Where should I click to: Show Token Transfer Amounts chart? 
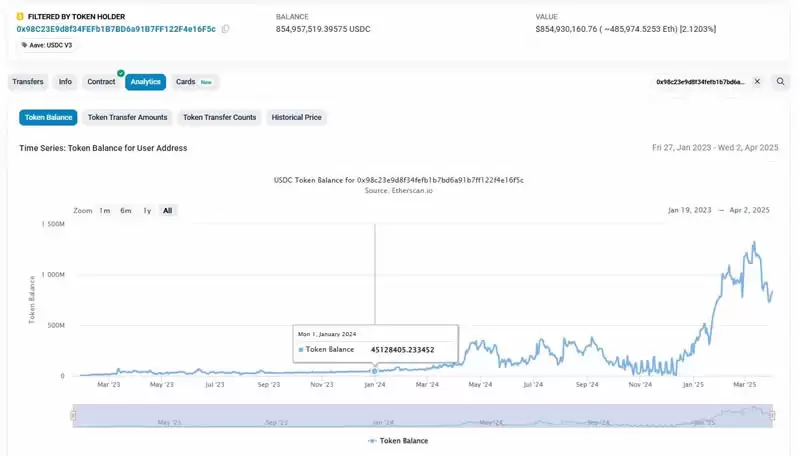[x=128, y=117]
